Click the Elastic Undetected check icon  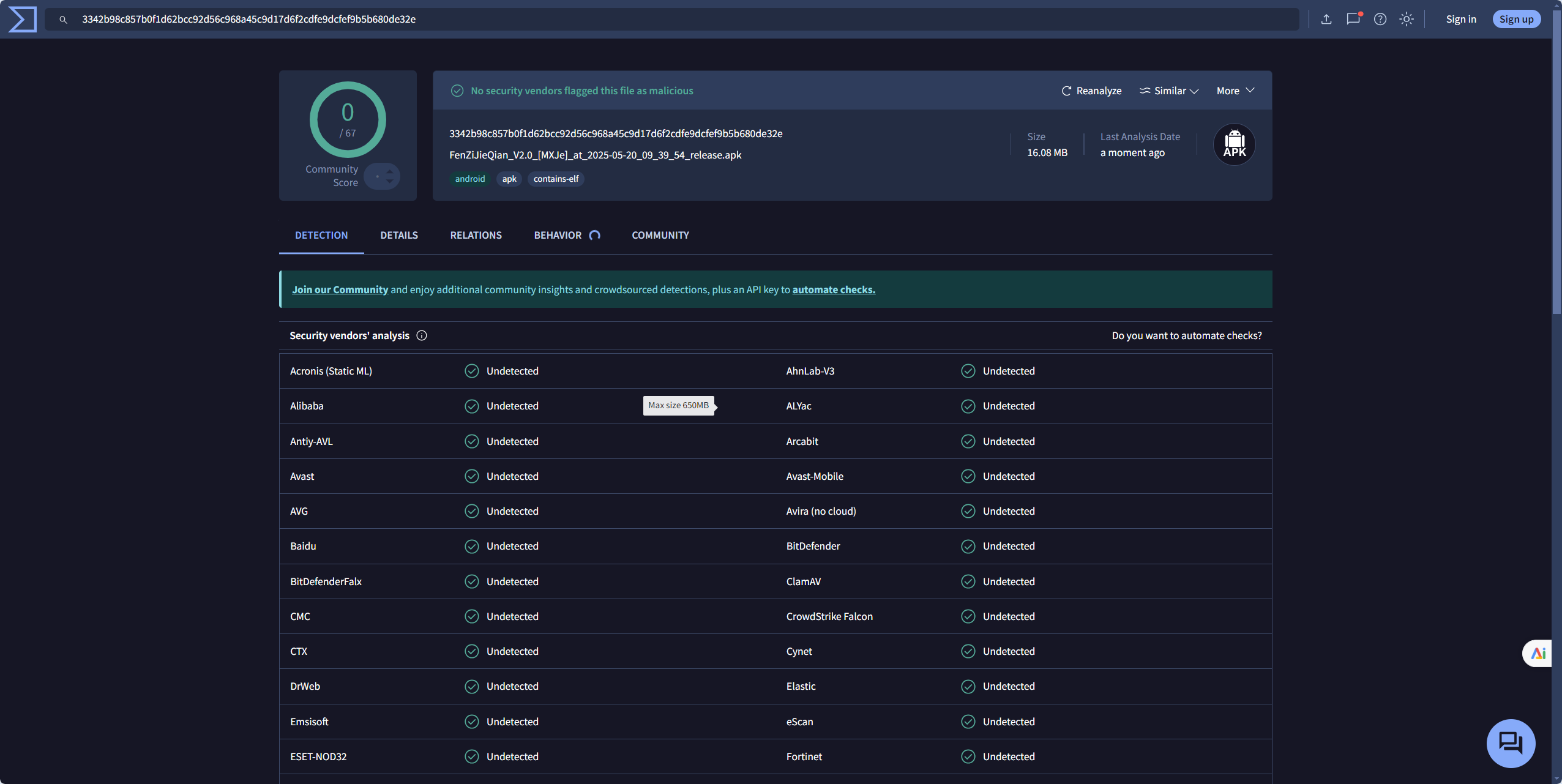(x=968, y=686)
